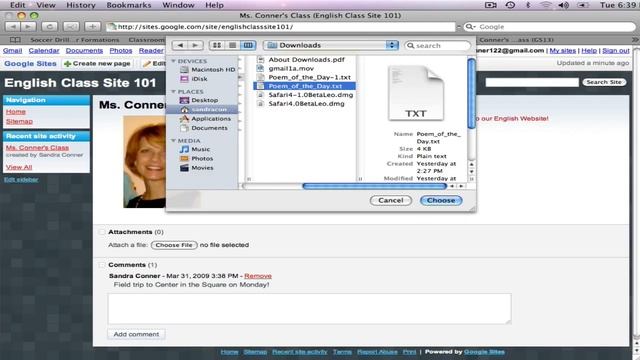Select the sandracon home folder

pyautogui.click(x=203, y=109)
